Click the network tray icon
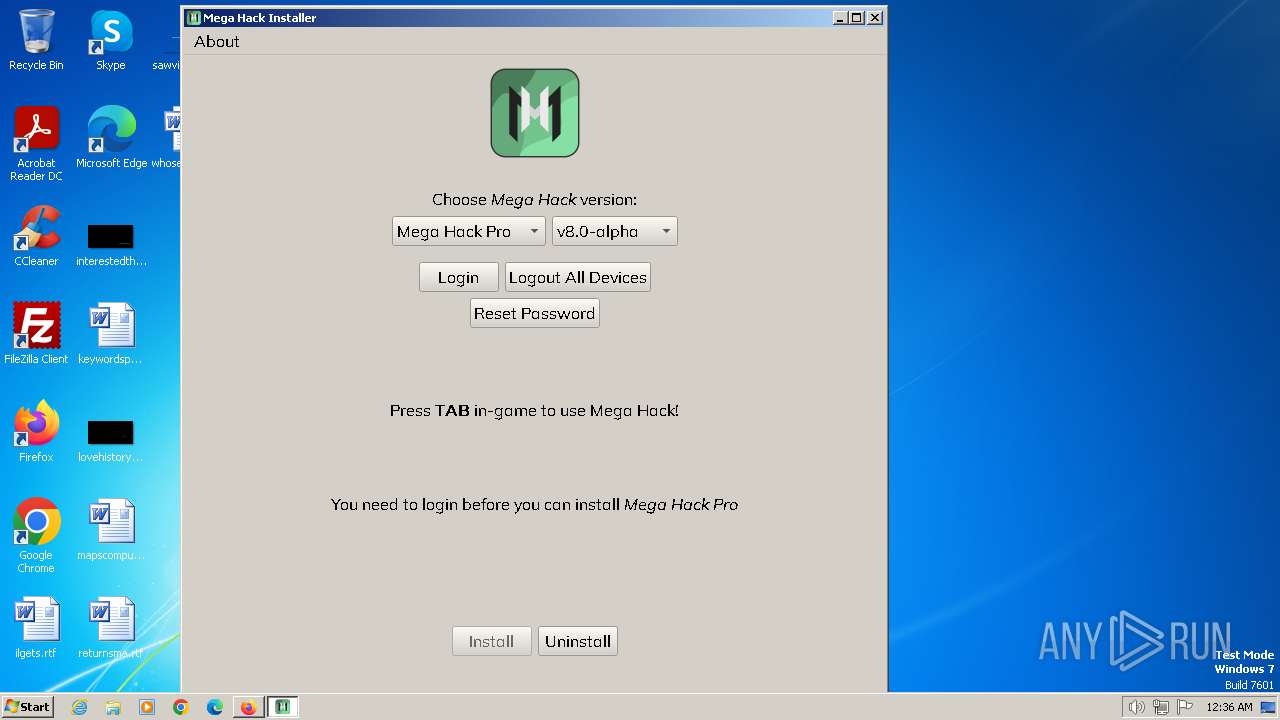Screen dimensions: 1280x720 coord(1161,707)
